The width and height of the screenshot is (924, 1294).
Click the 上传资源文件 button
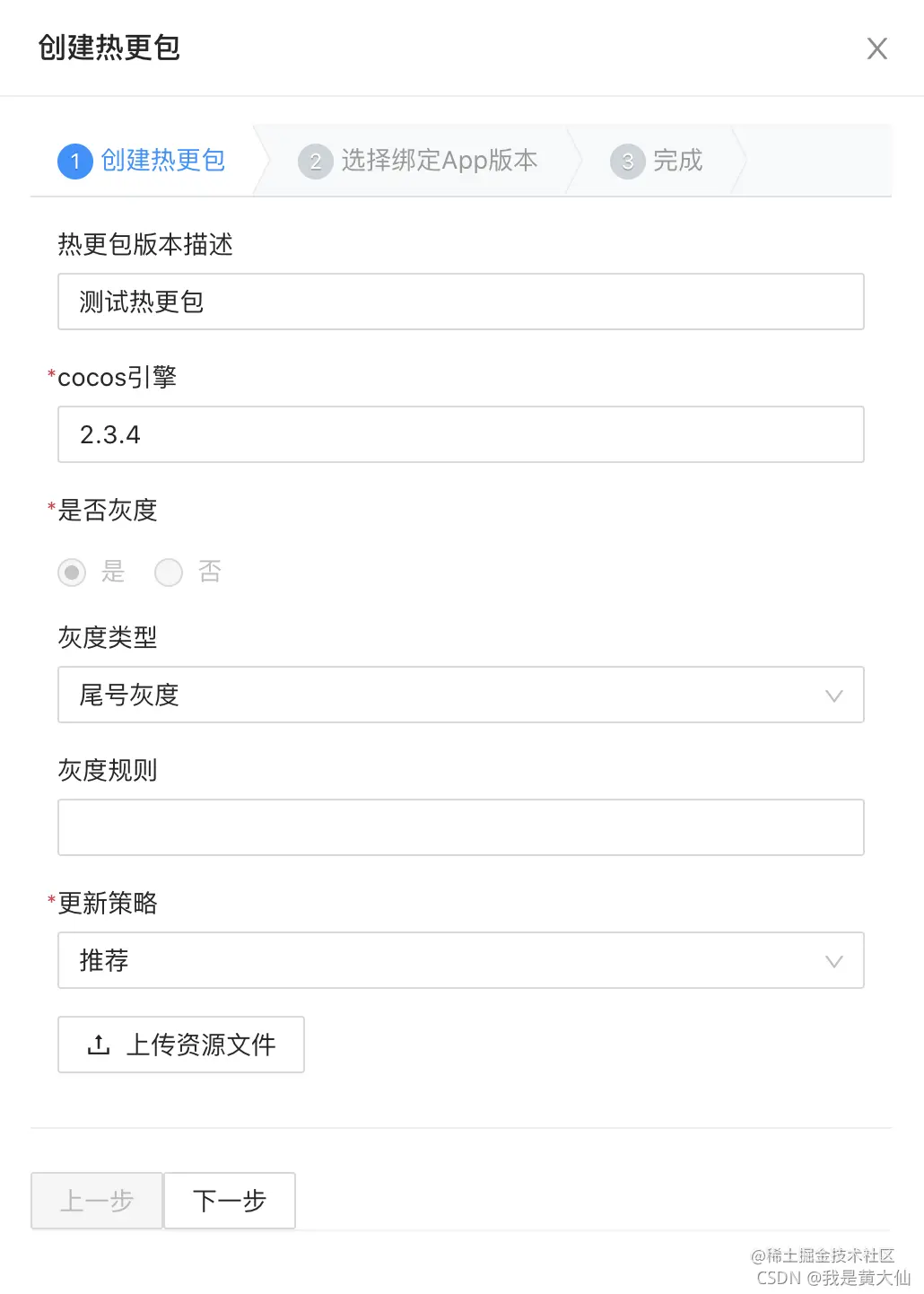click(x=180, y=1045)
